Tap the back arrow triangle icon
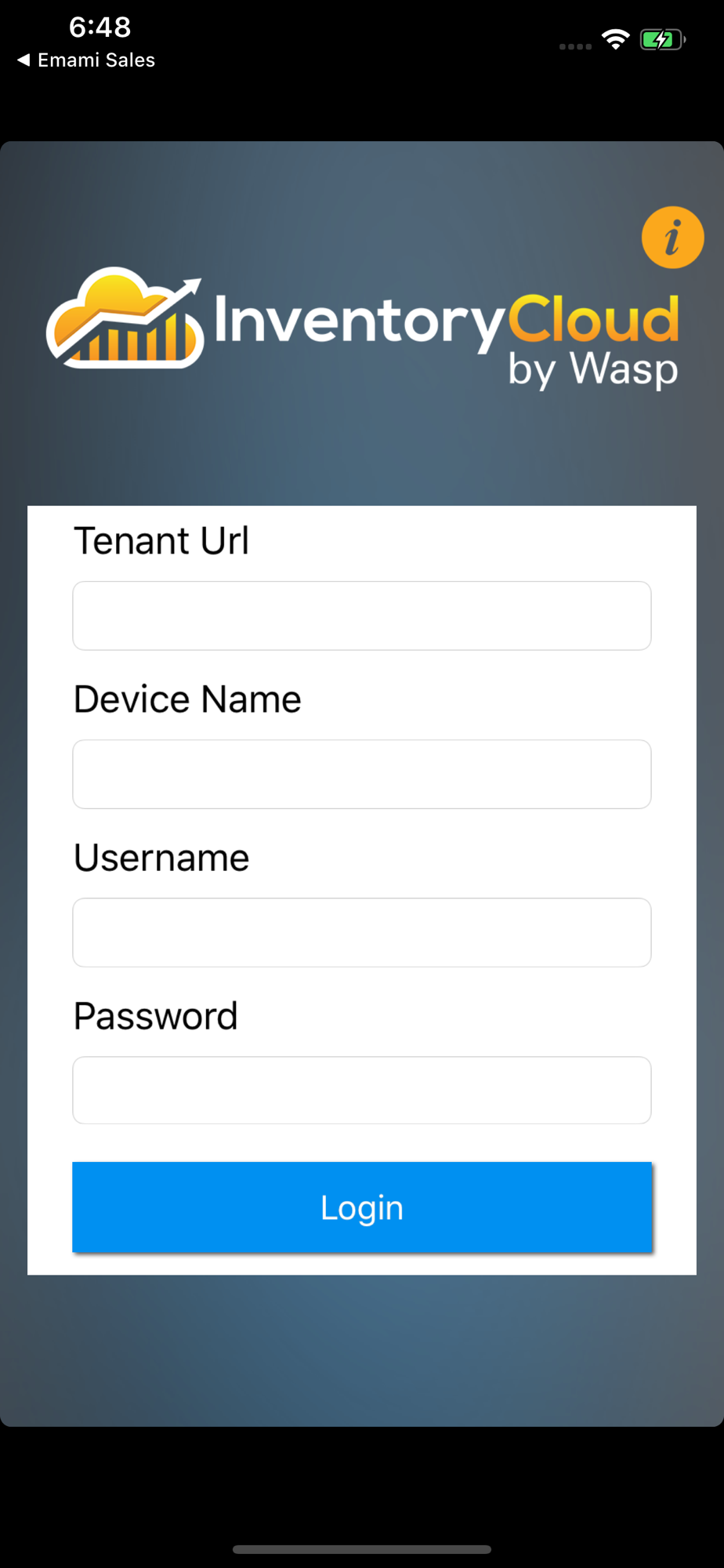This screenshot has width=724, height=1568. tap(24, 60)
